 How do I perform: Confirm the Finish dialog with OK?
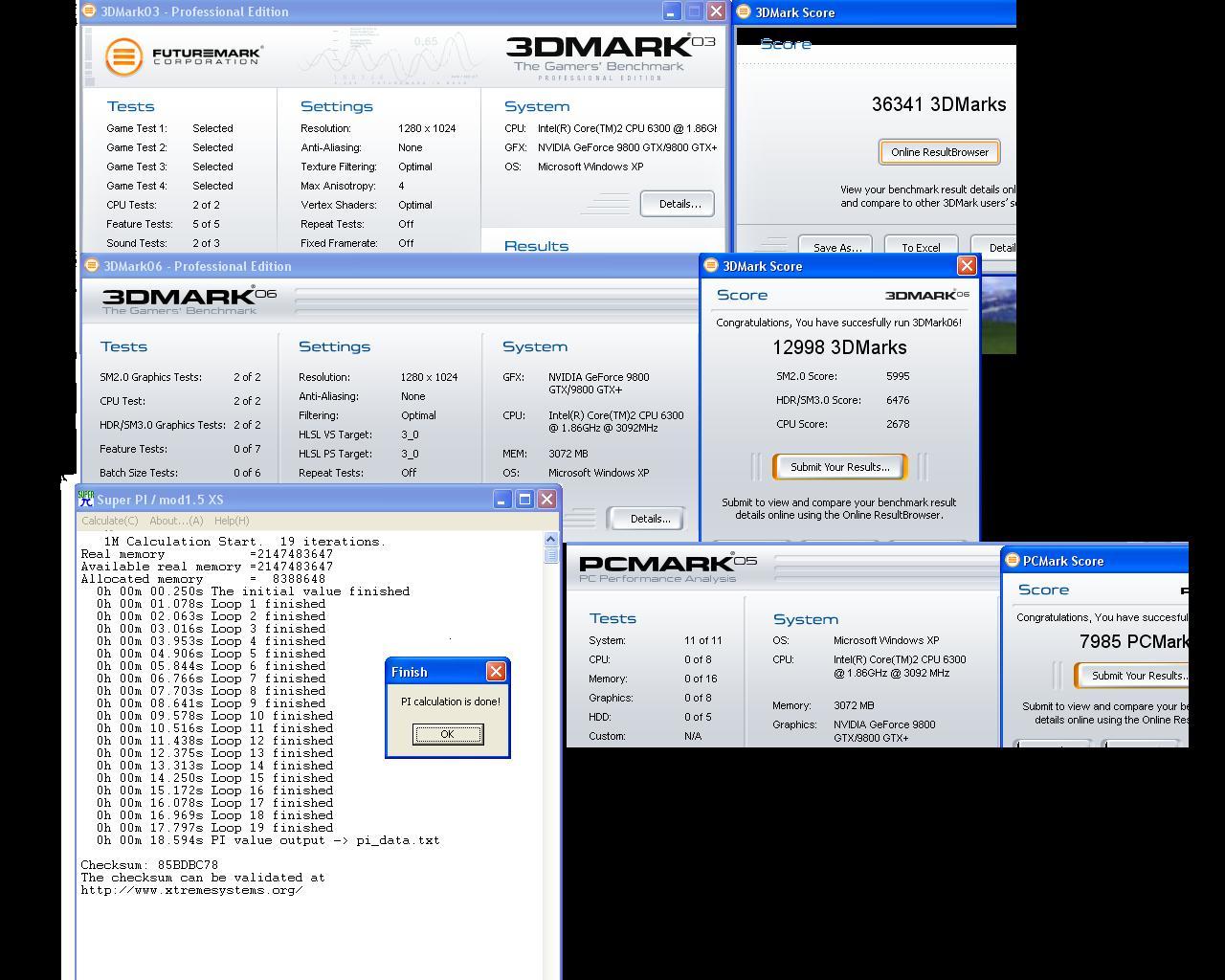[x=448, y=734]
